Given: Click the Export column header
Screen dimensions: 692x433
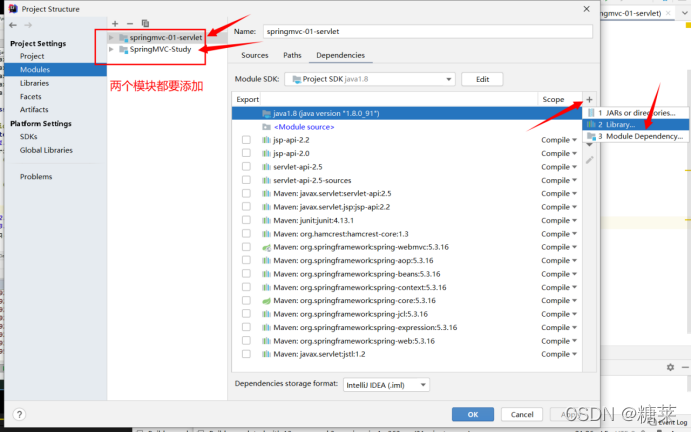Looking at the screenshot, I should (247, 99).
